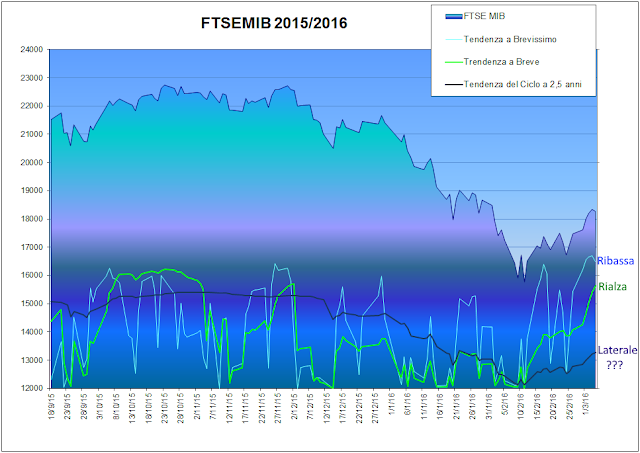Click the 25/2/16 date label

point(568,408)
